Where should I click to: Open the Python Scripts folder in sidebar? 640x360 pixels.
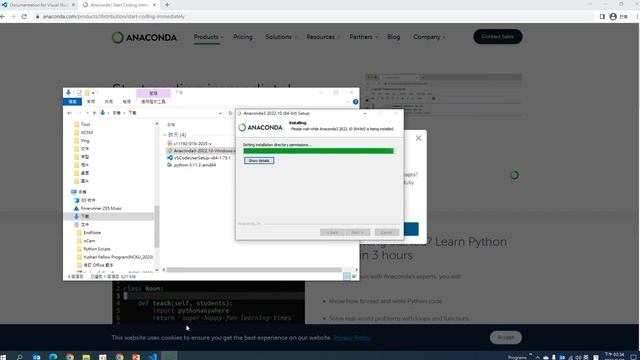(93, 249)
